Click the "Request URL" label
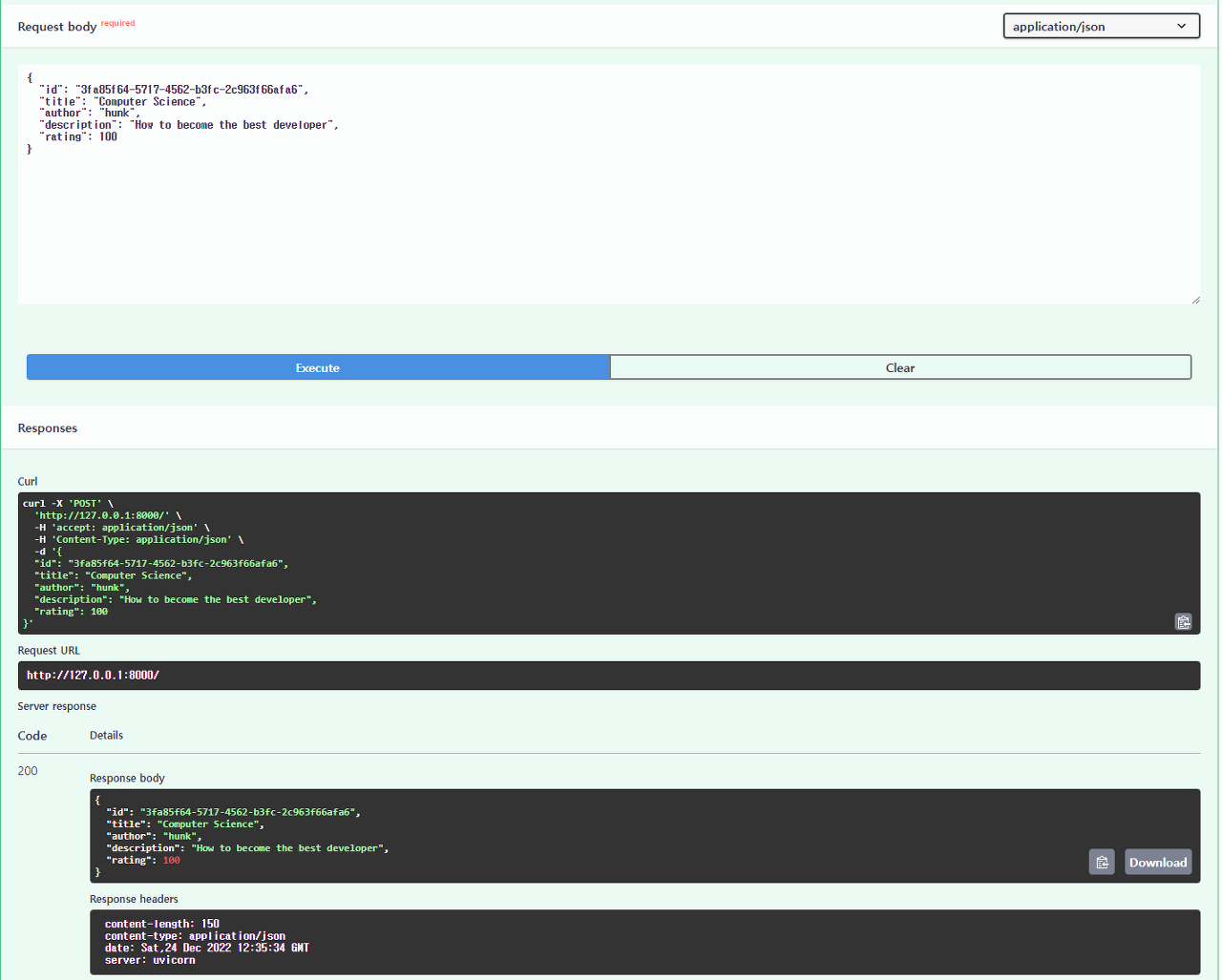The width and height of the screenshot is (1222, 980). coord(49,651)
